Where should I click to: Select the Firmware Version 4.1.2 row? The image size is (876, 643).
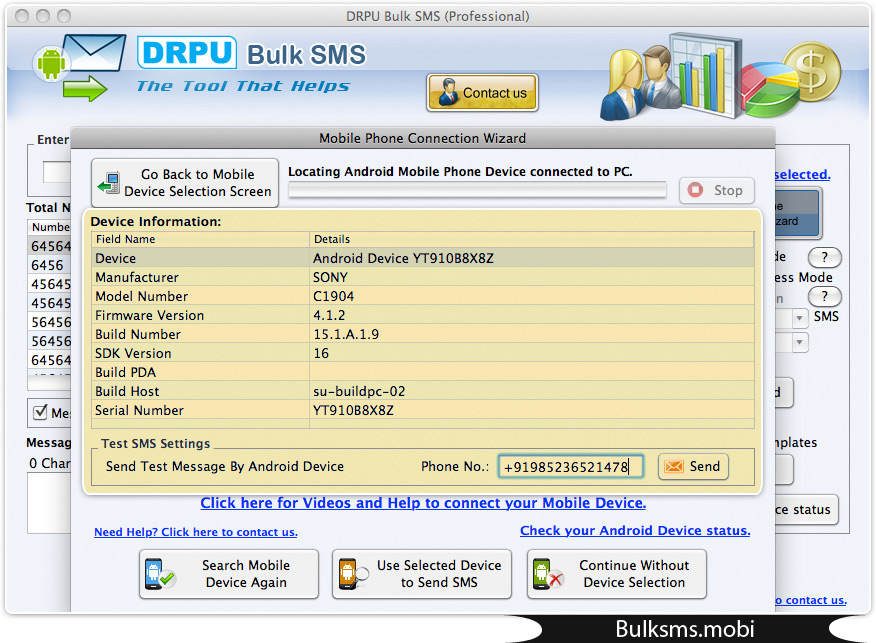[x=423, y=315]
